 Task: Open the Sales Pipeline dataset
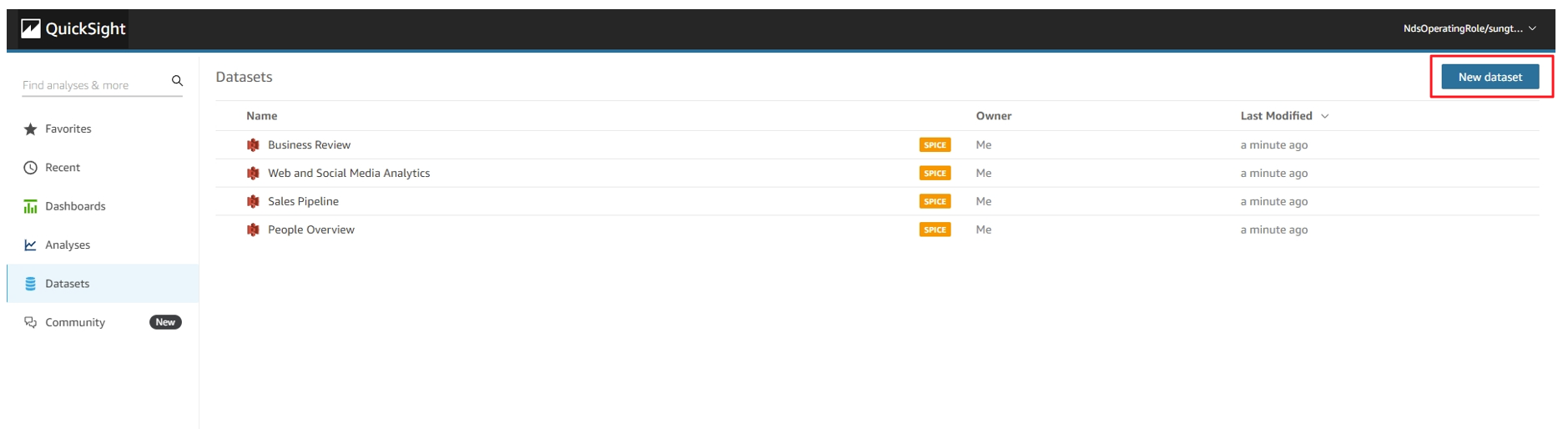pos(303,202)
